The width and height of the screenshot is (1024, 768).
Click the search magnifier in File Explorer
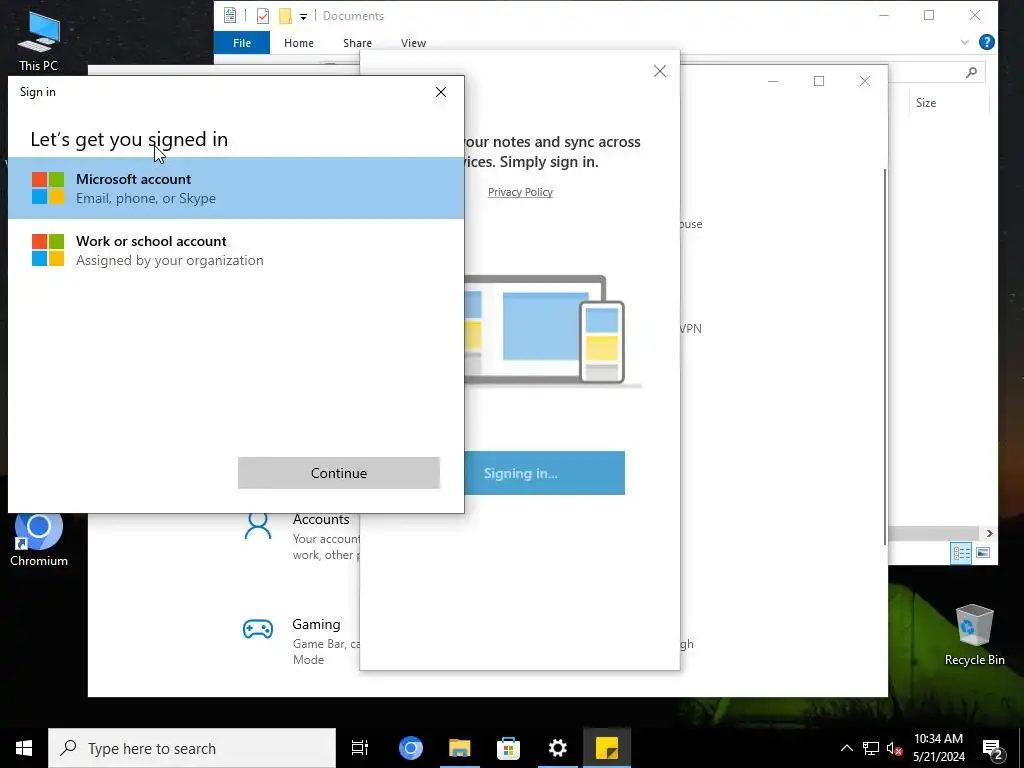[x=971, y=72]
